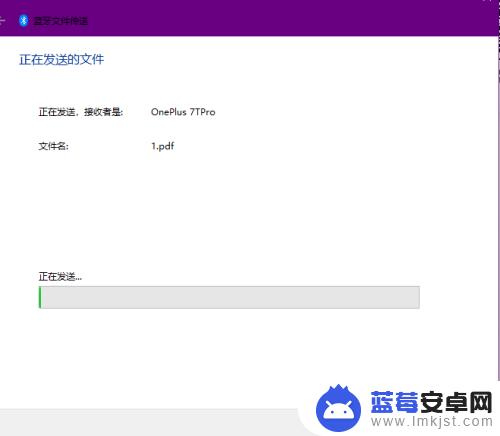Click the recipient name OnePlus 7TPro

pos(183,112)
